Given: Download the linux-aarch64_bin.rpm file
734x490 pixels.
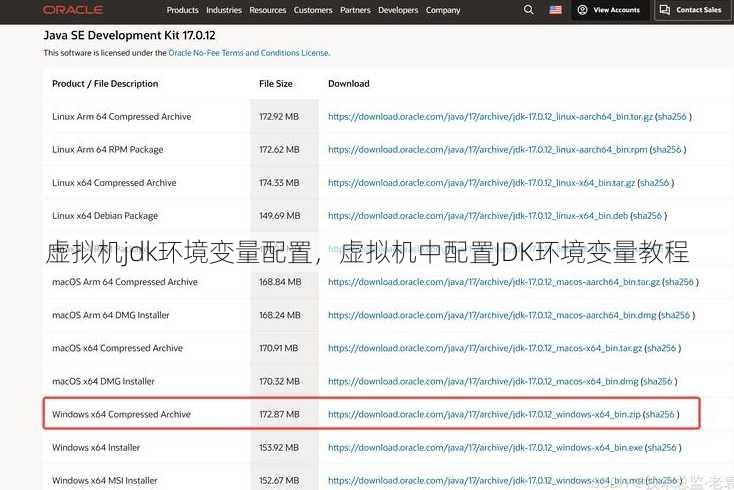Looking at the screenshot, I should pos(487,150).
